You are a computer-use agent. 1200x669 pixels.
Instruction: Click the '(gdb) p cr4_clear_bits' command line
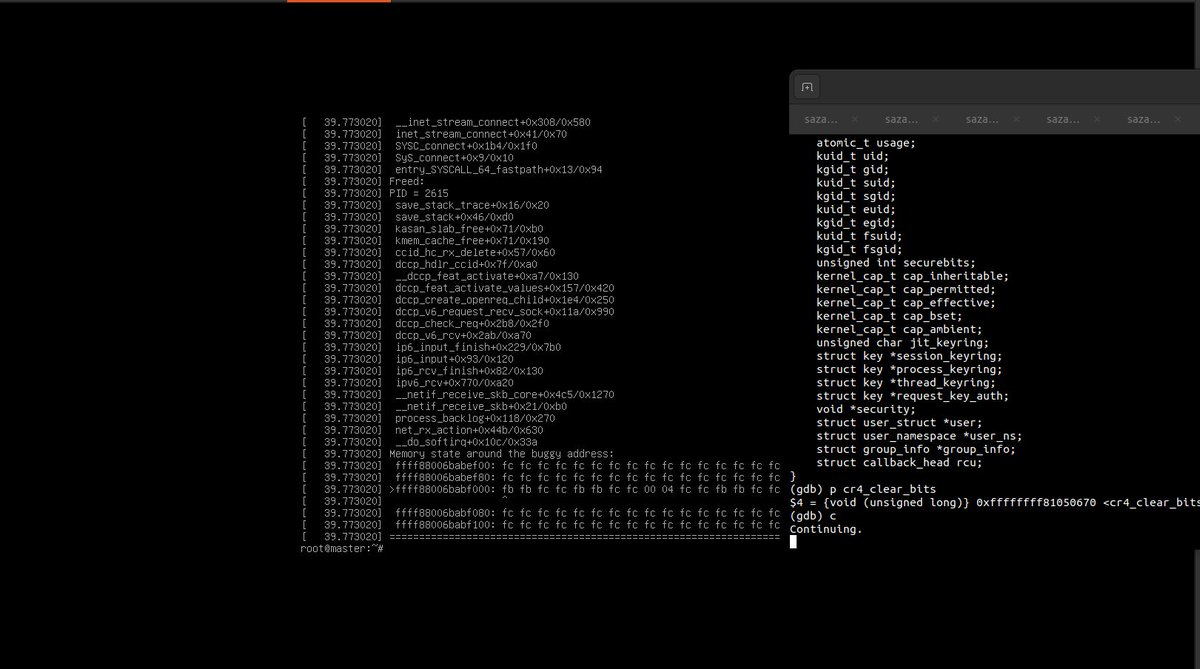pos(863,489)
